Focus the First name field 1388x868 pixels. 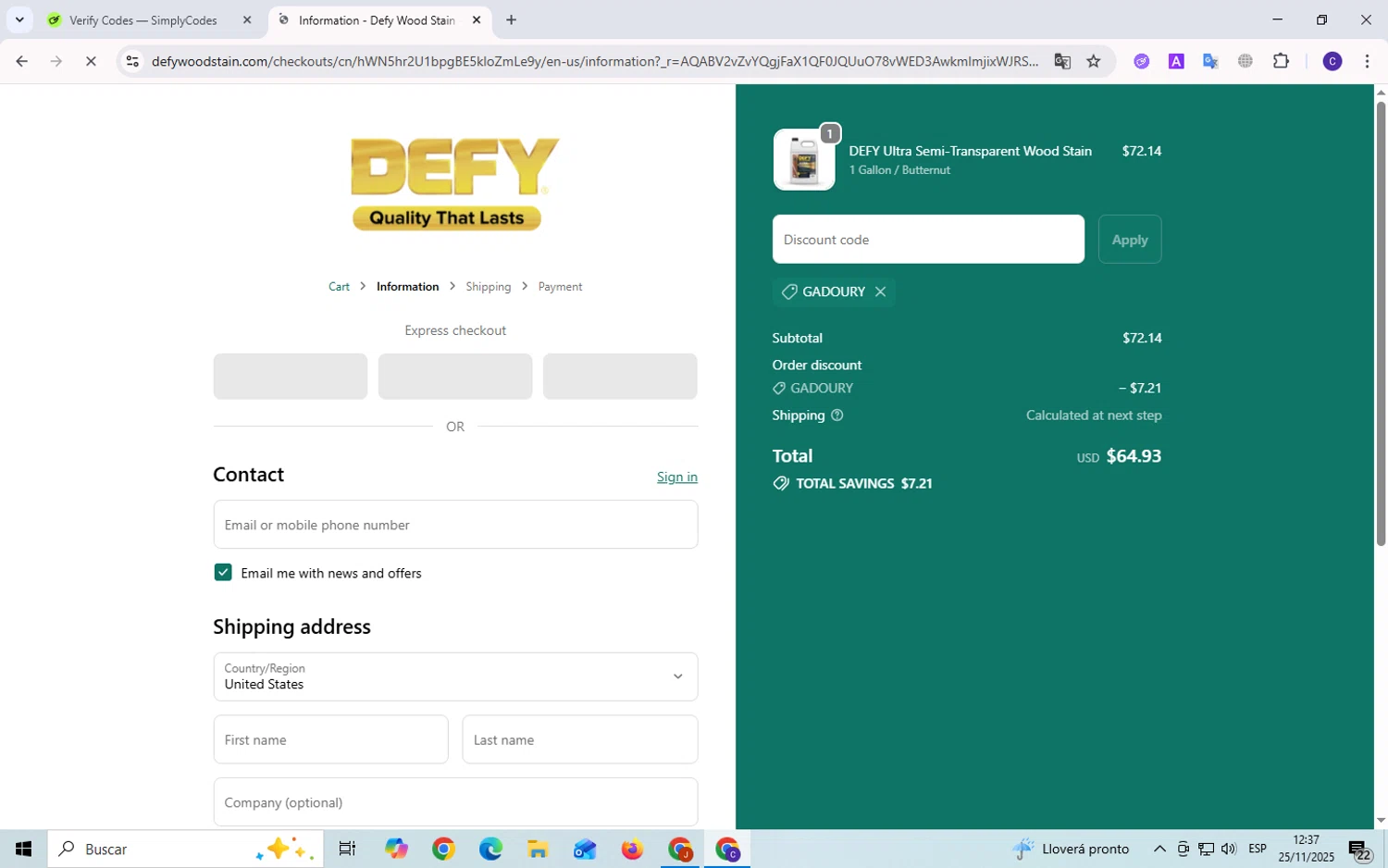[x=330, y=739]
